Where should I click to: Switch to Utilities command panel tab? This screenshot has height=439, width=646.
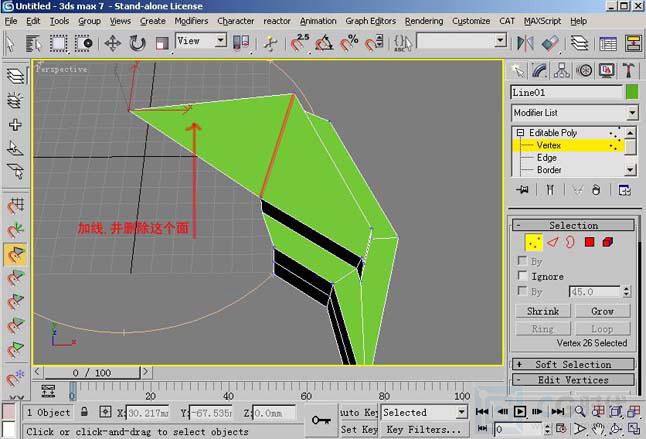pyautogui.click(x=628, y=71)
